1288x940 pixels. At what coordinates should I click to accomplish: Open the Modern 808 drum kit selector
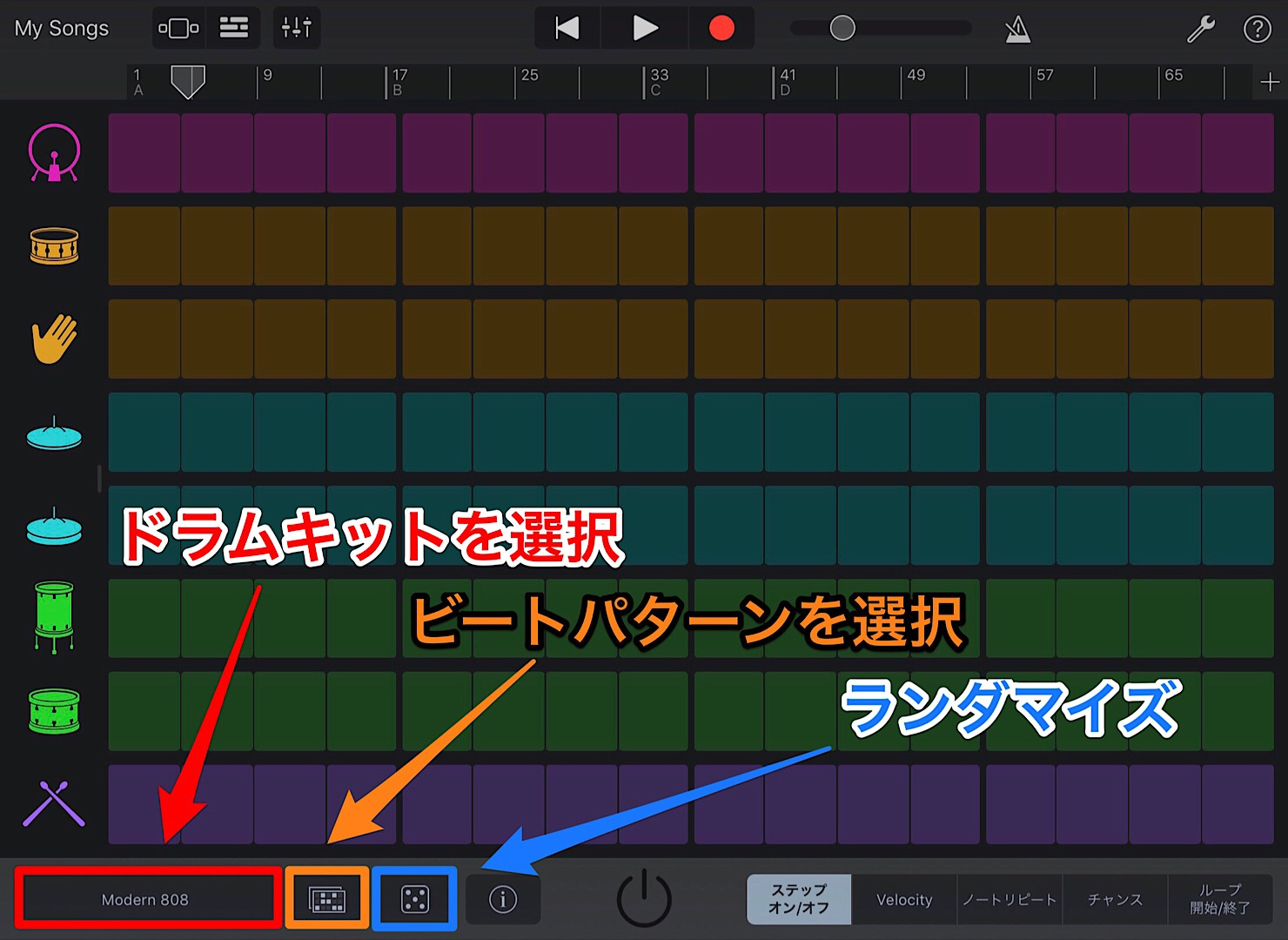[148, 898]
